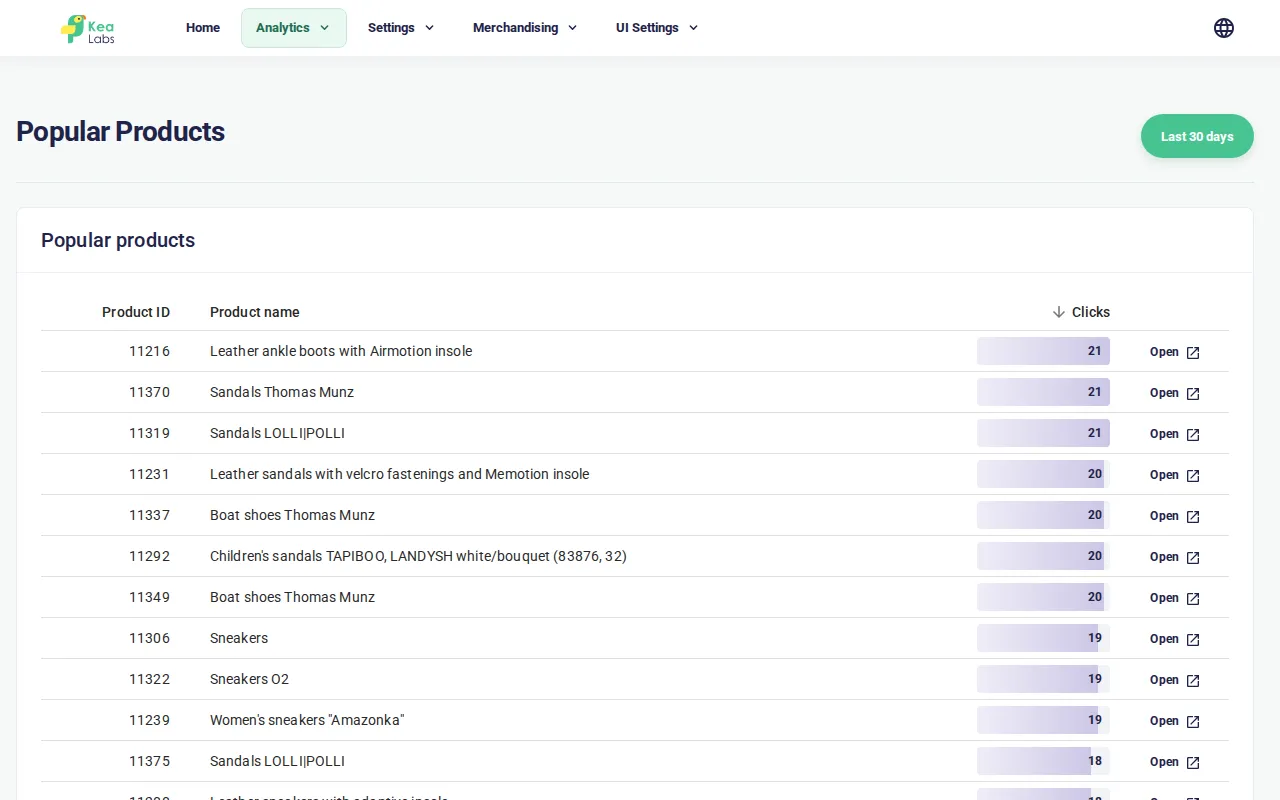Image resolution: width=1280 pixels, height=800 pixels.
Task: Click the Product ID column header
Action: [136, 312]
